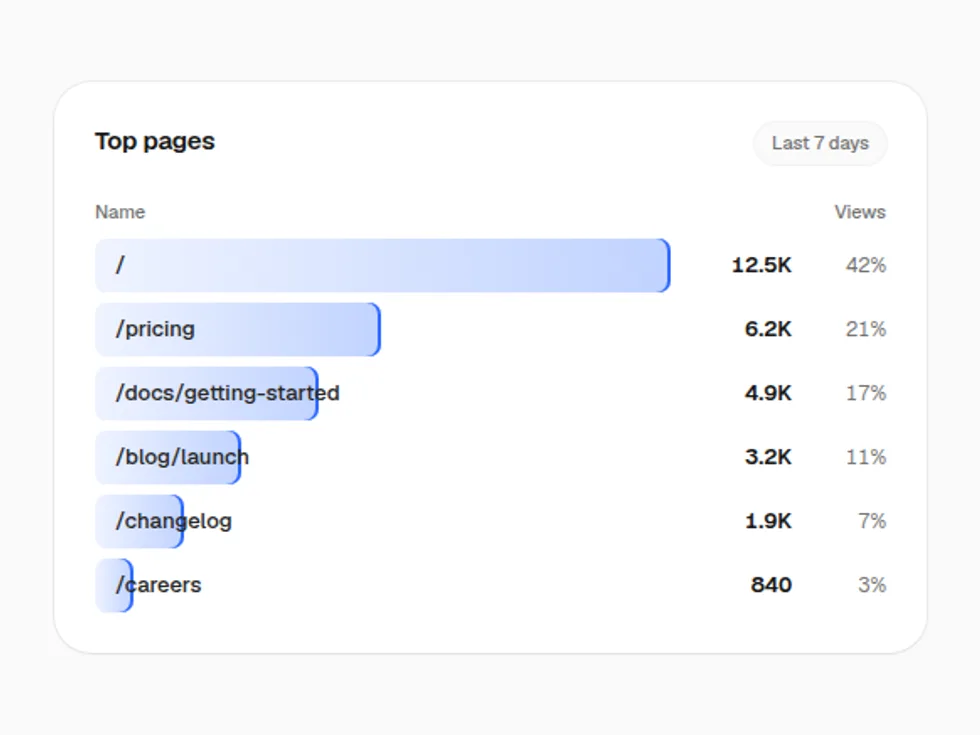
Task: Click the 6.2K views value
Action: coord(768,329)
